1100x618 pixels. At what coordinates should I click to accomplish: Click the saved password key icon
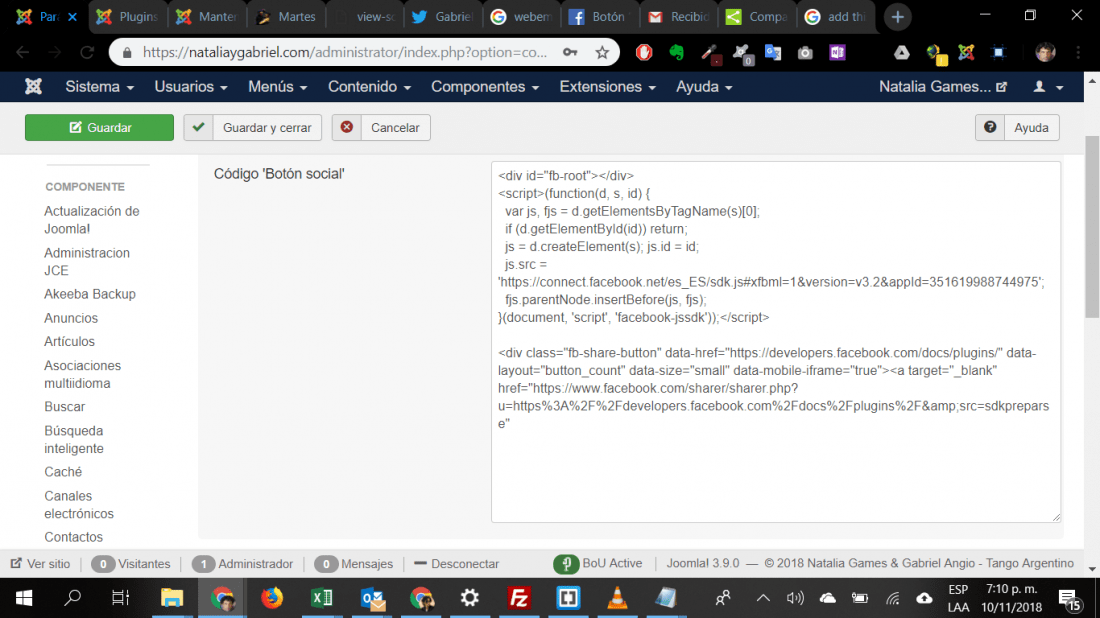tap(570, 53)
